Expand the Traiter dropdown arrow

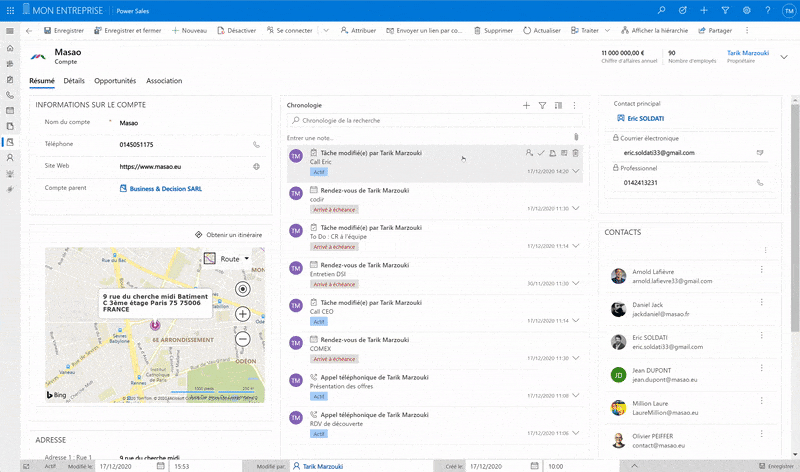tap(607, 31)
